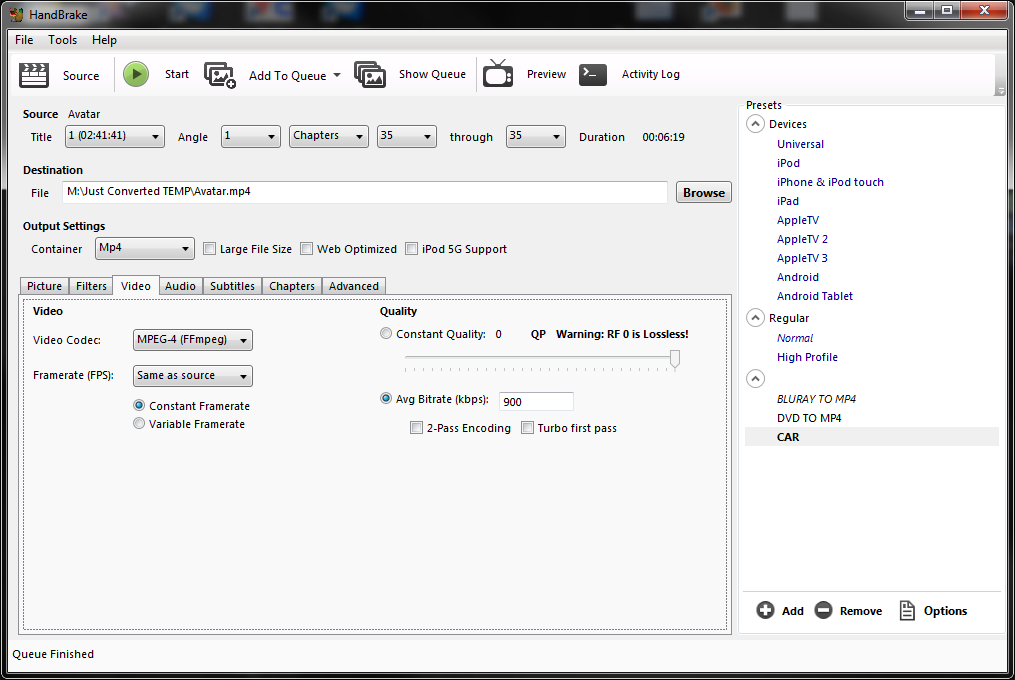This screenshot has height=680, width=1015.
Task: Open the Tools menu
Action: [x=62, y=40]
